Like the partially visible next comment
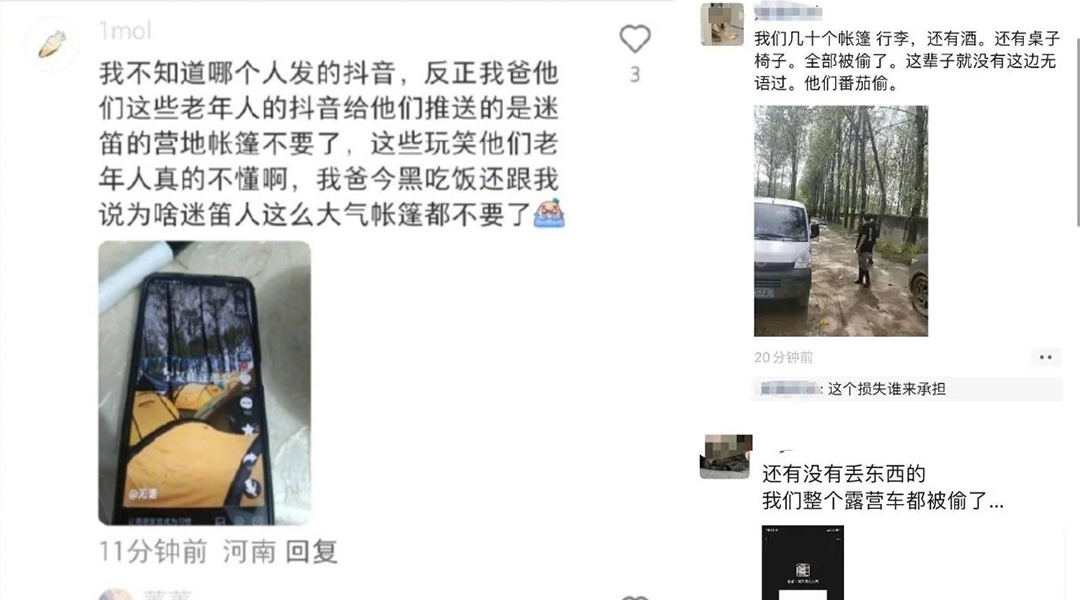This screenshot has width=1080, height=600. pos(634,597)
